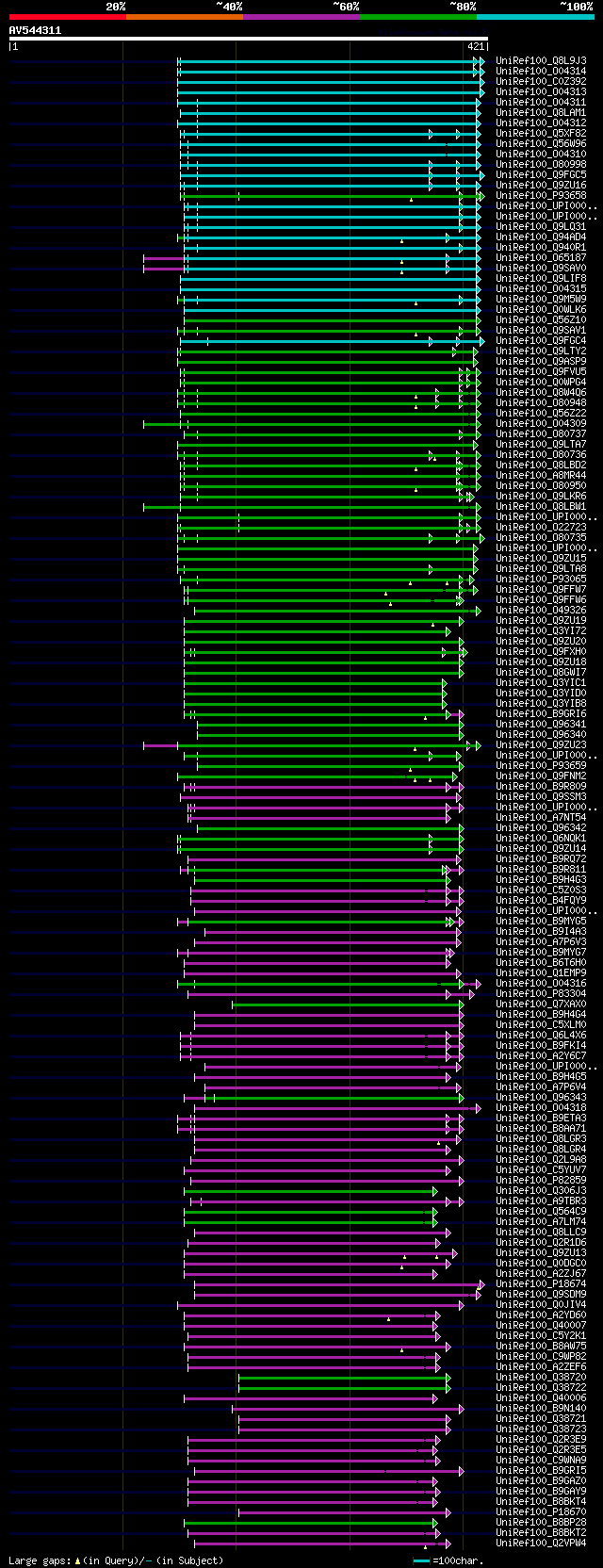The width and height of the screenshot is (603, 1568).
Task: Select label UniRef100_Q9LKR6
Action: pos(541,496)
